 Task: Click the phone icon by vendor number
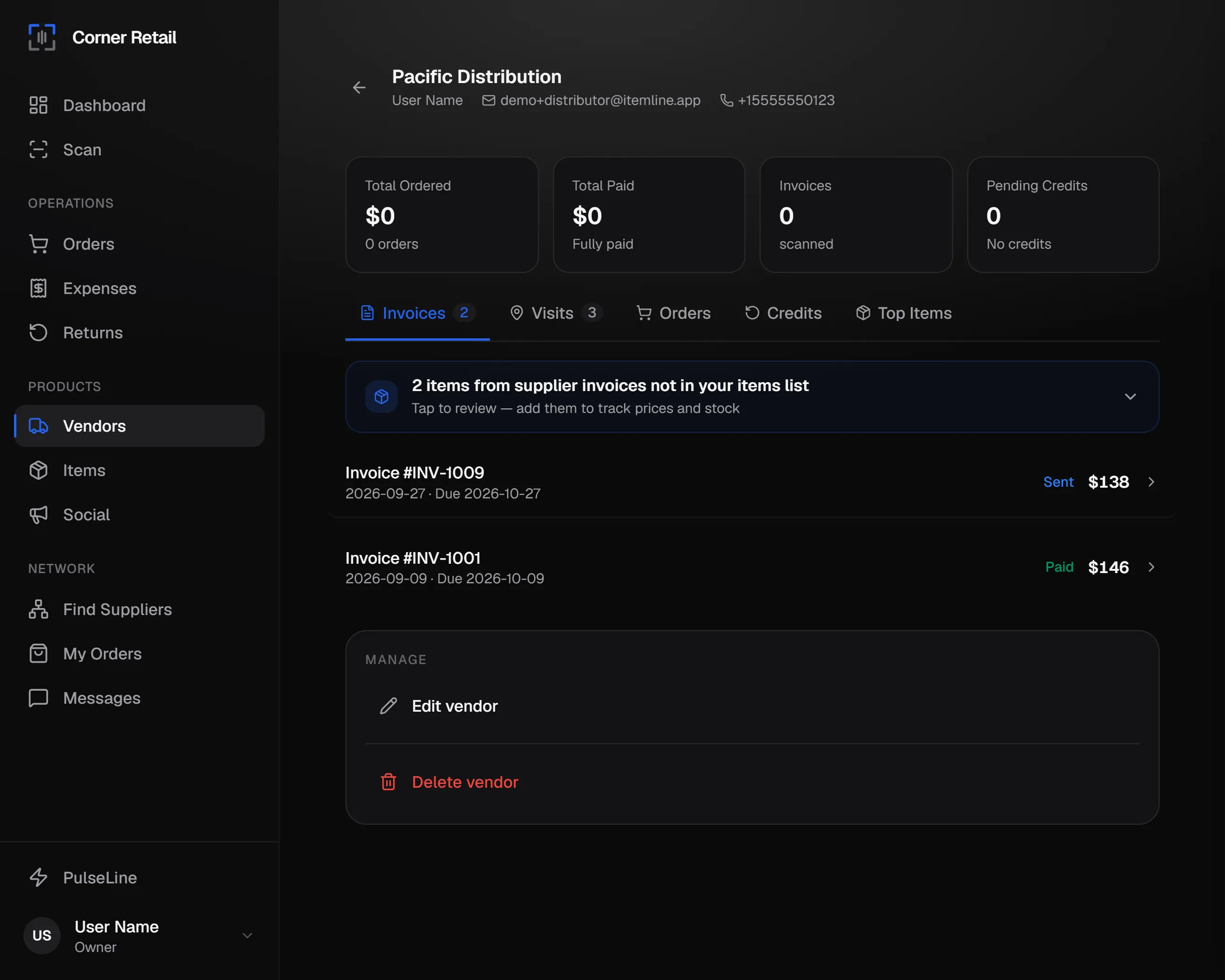(726, 100)
